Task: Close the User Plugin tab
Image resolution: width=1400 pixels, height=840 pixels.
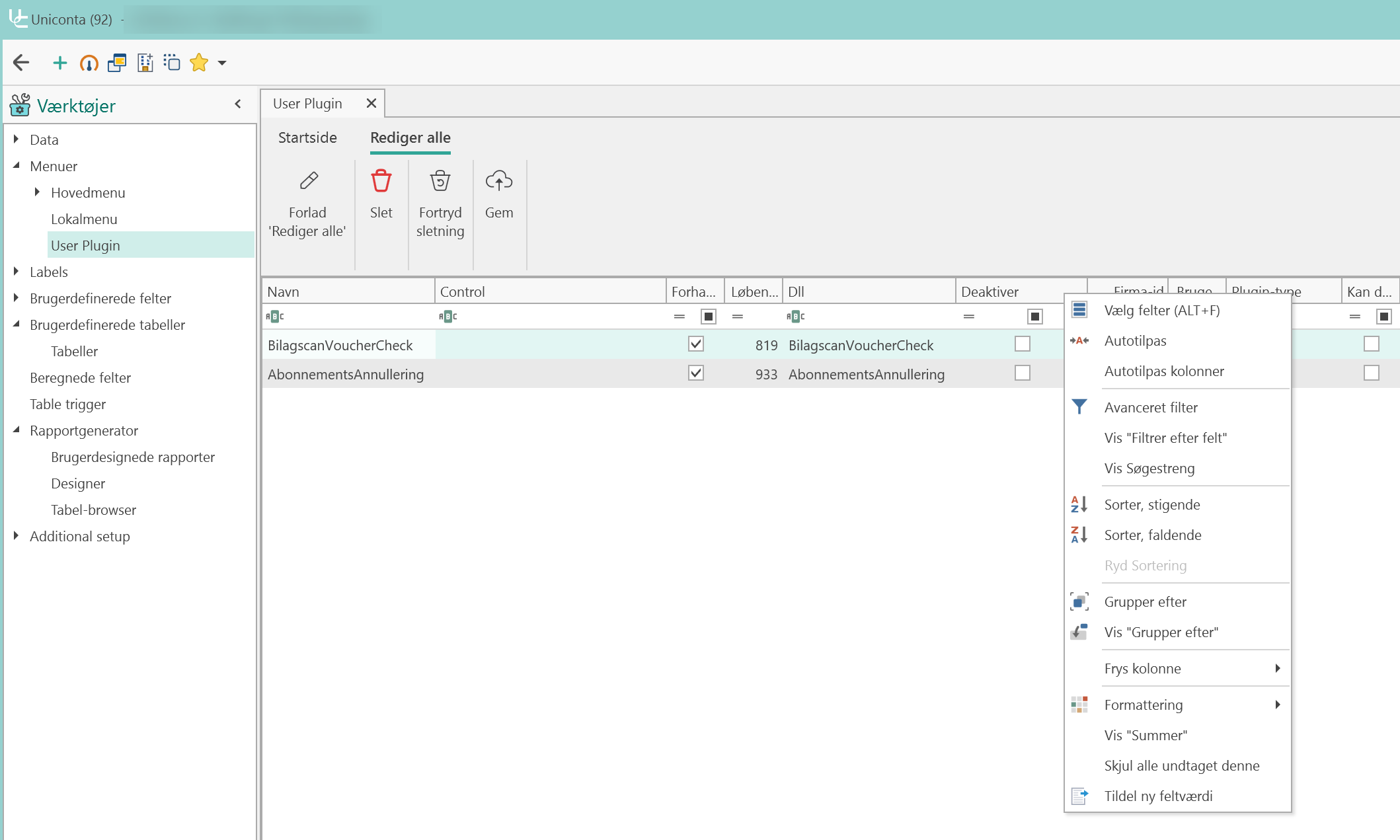Action: pyautogui.click(x=371, y=103)
